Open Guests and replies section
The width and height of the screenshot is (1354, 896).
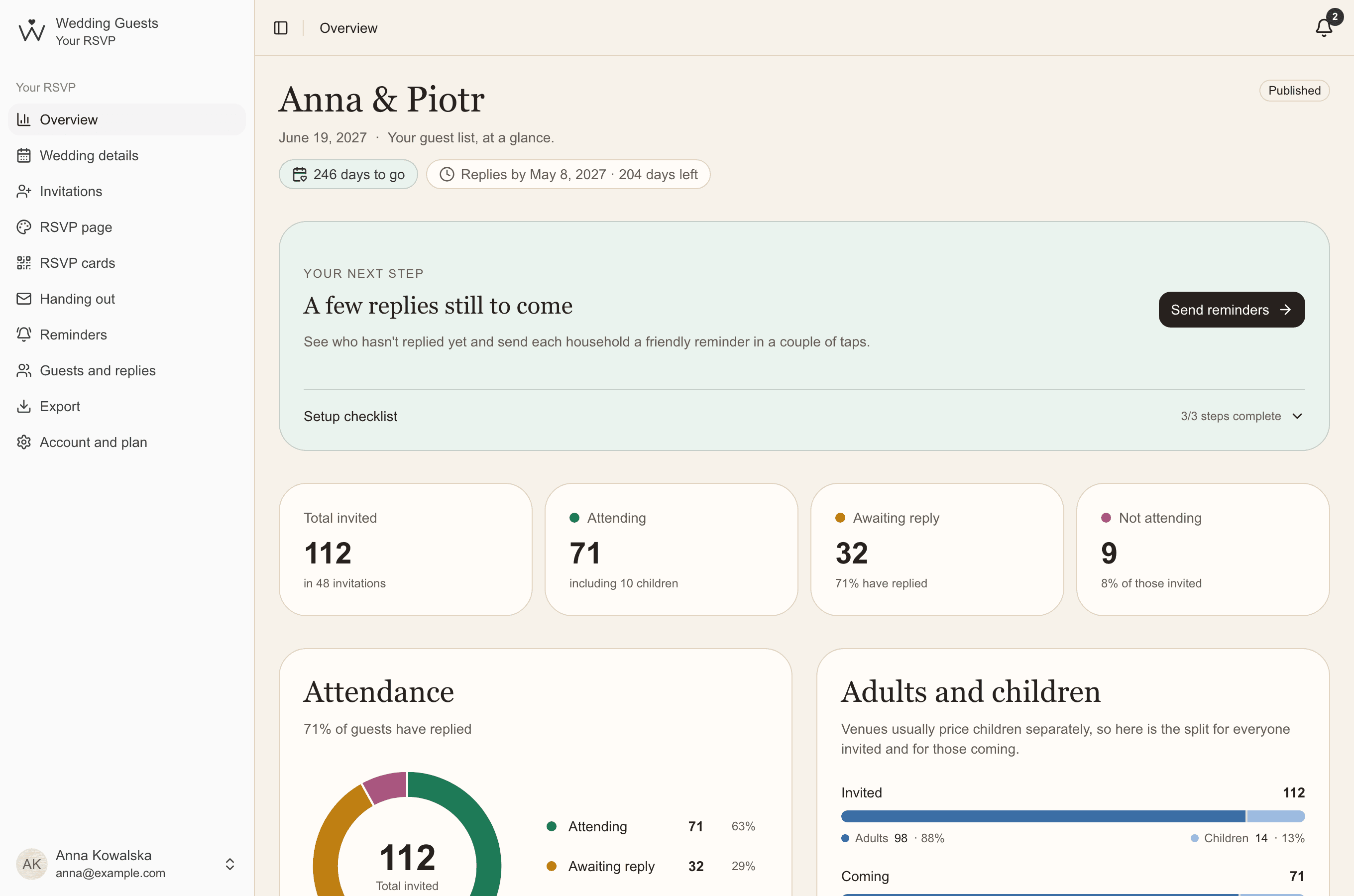click(127, 370)
